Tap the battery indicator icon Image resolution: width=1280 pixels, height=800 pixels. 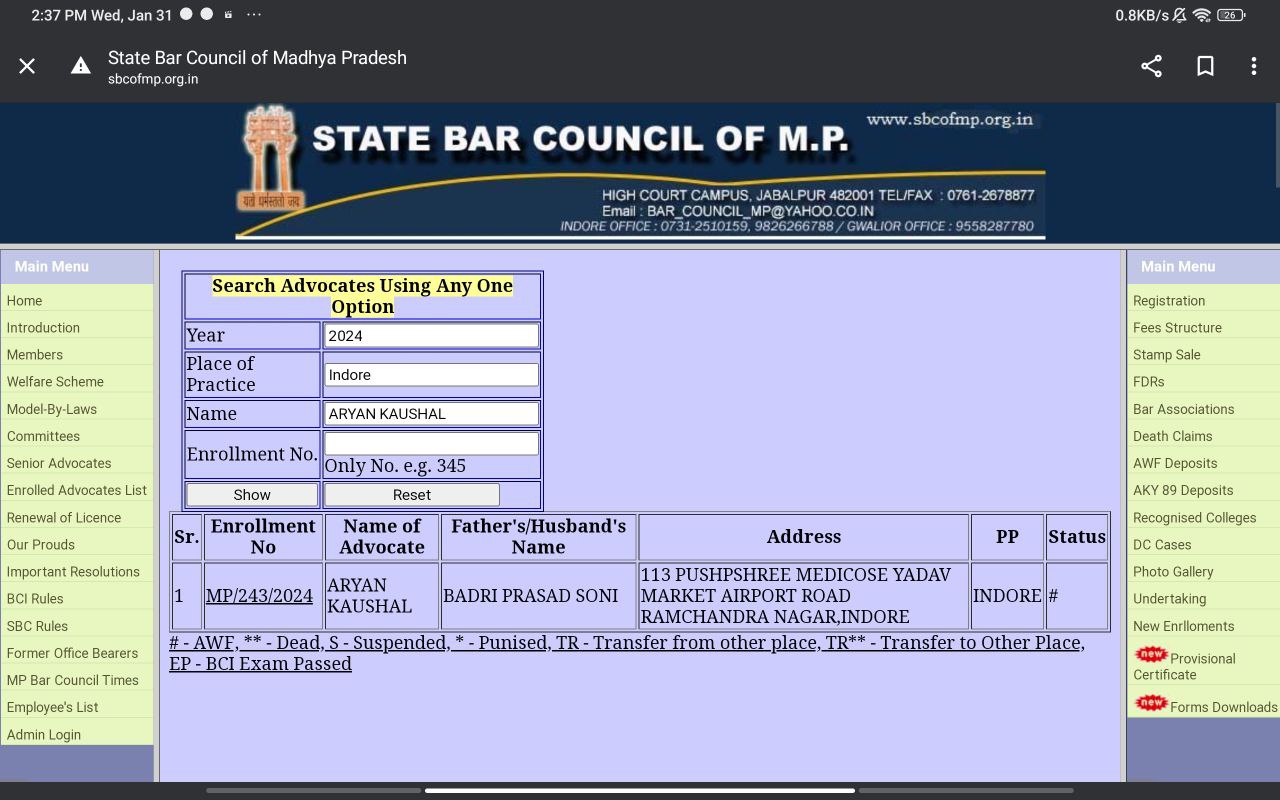pos(1231,15)
